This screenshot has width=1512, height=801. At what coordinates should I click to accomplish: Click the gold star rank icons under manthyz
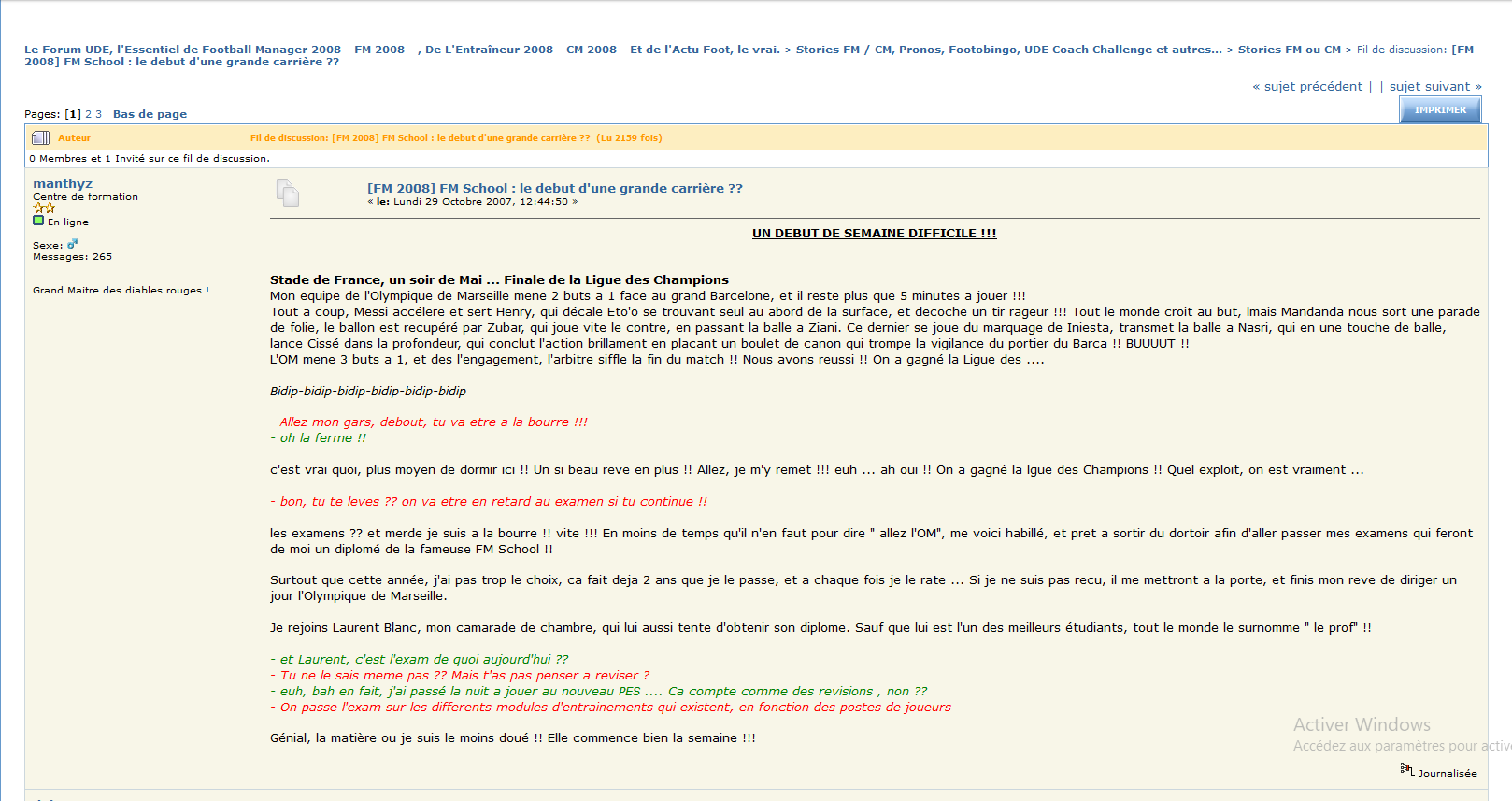coord(44,208)
